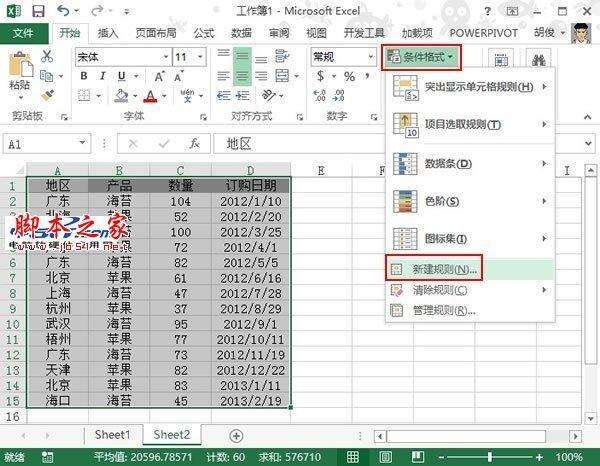Click the Wrap Text icon
600x466 pixels.
(282, 56)
